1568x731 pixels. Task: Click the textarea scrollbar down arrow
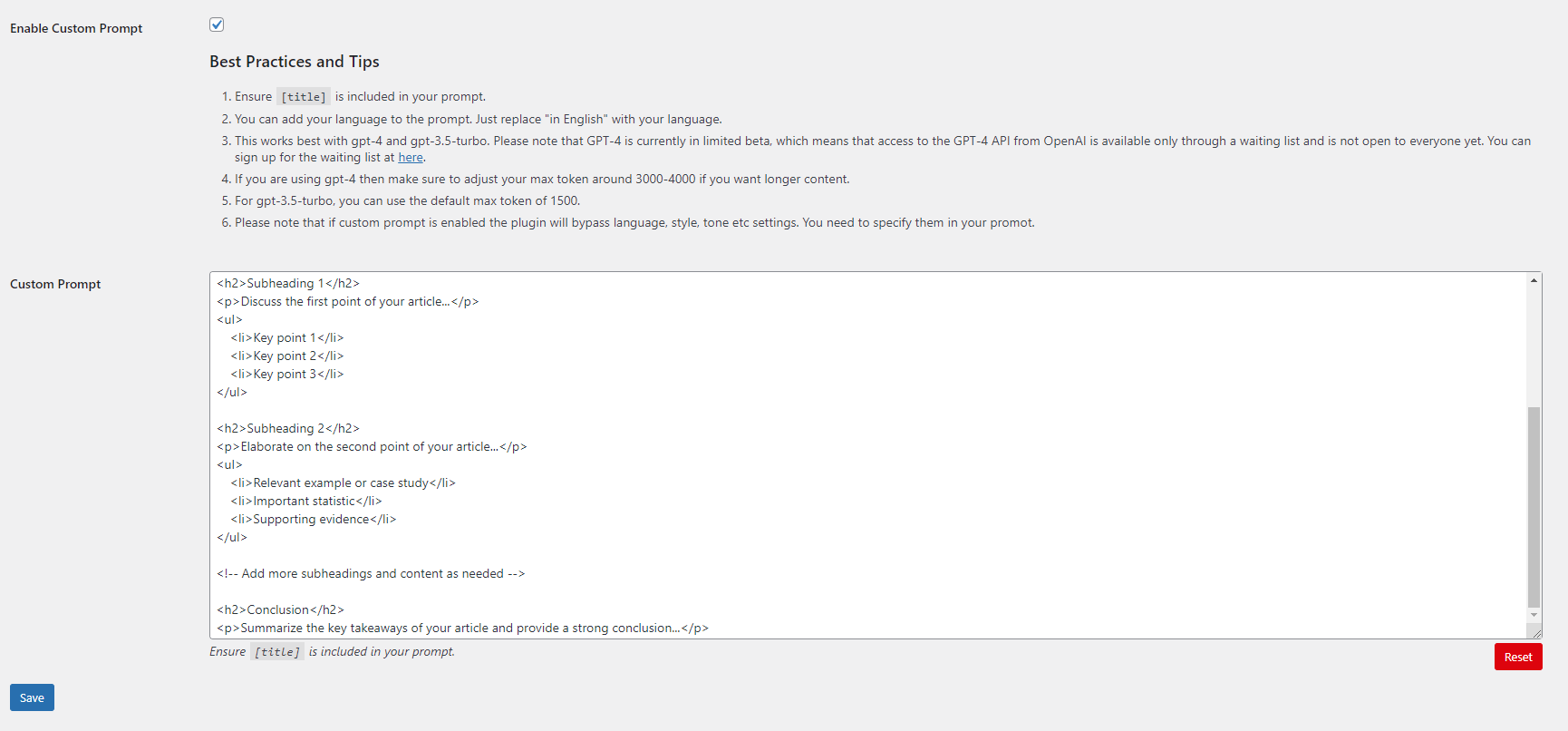click(1534, 615)
